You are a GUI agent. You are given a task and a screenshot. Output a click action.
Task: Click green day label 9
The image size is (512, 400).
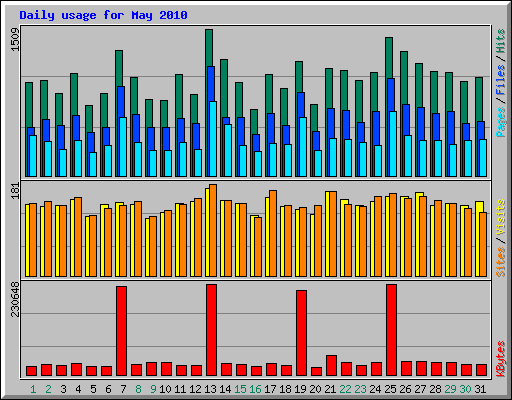[x=153, y=389]
